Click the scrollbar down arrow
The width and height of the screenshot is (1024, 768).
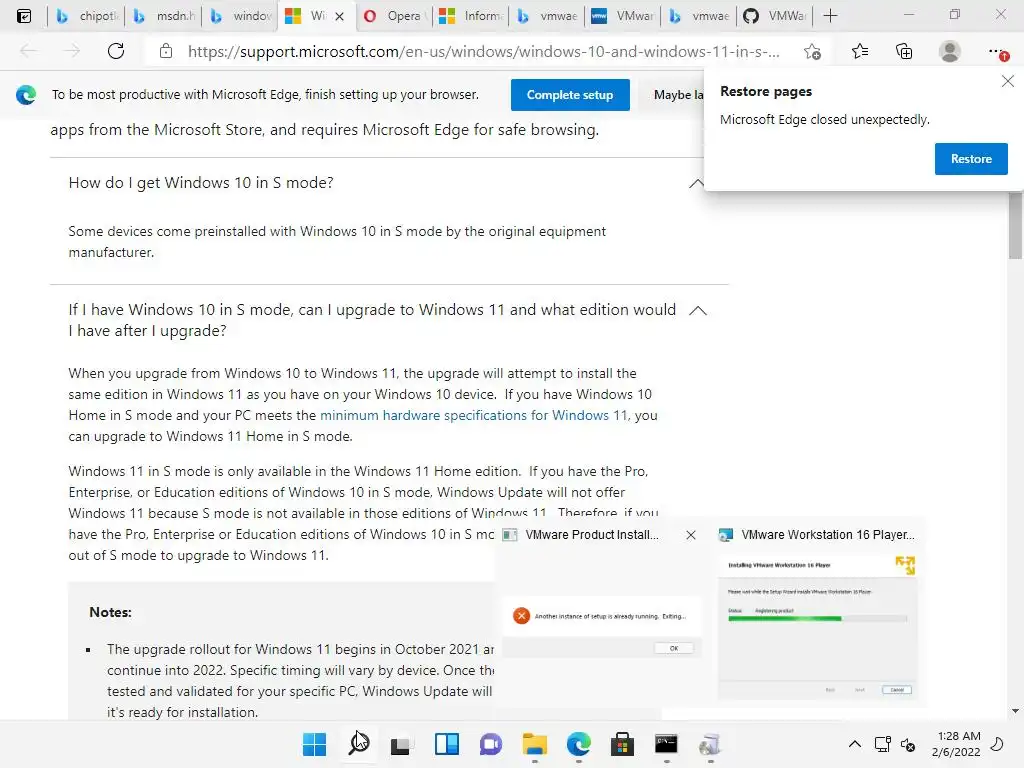(x=1015, y=711)
